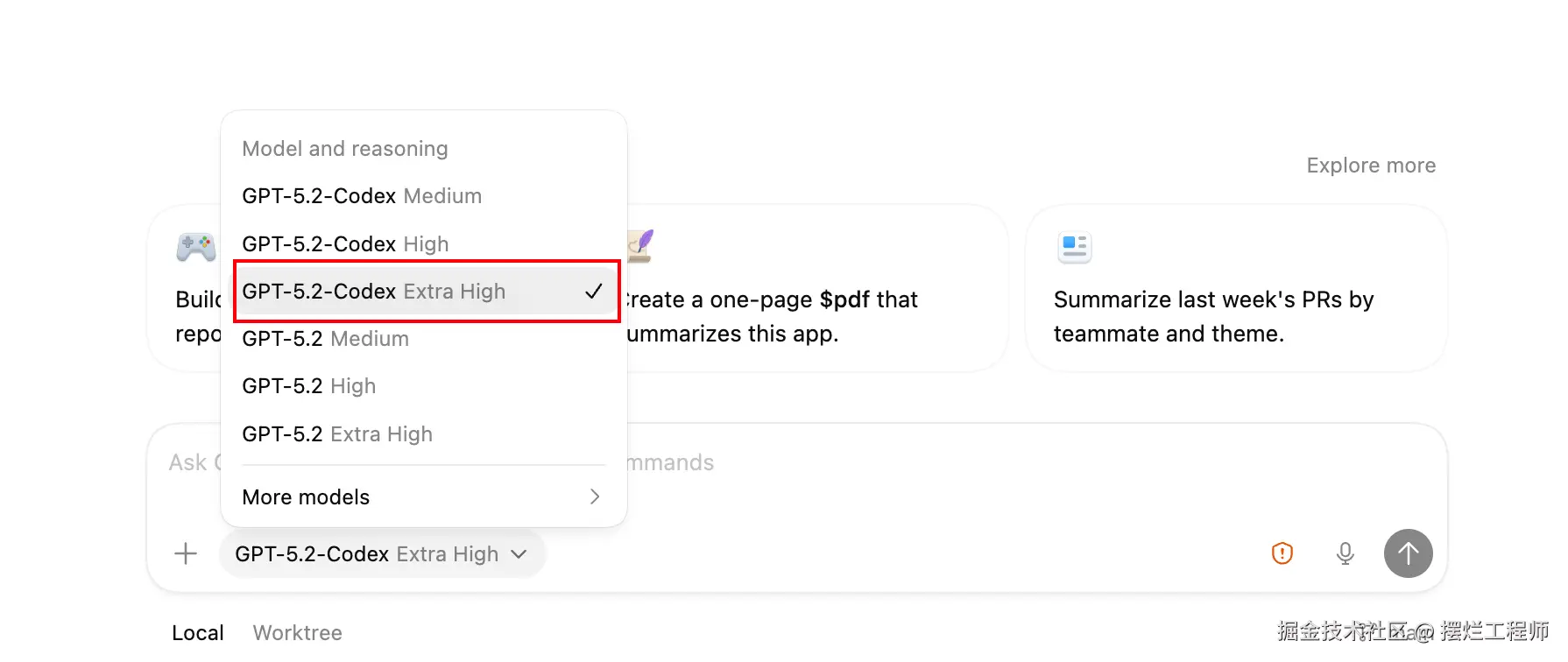Open the GPT-5.2-Codex Extra High model dropdown
The width and height of the screenshot is (1568, 662).
381,554
